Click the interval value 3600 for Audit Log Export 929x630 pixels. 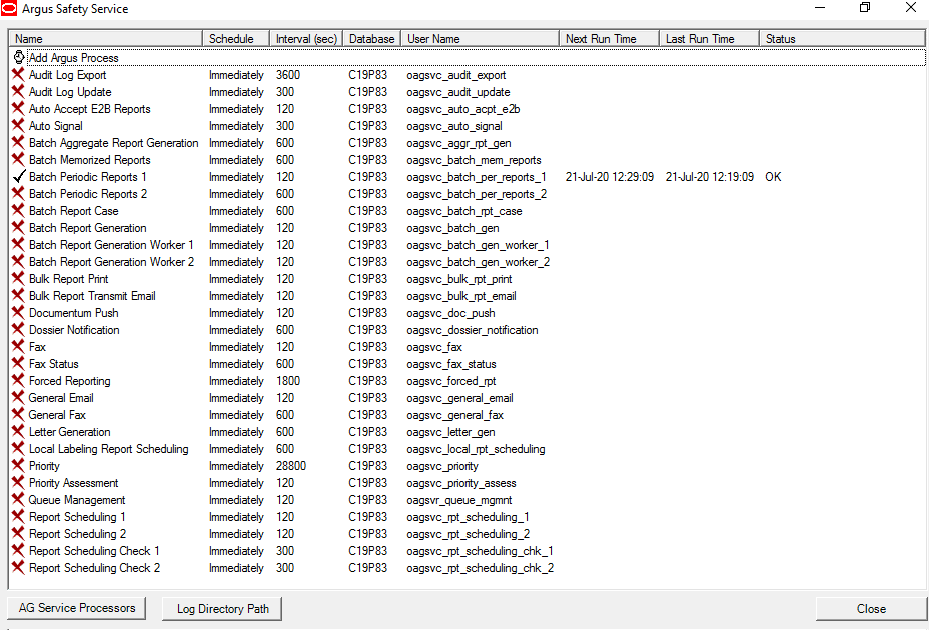coord(288,75)
